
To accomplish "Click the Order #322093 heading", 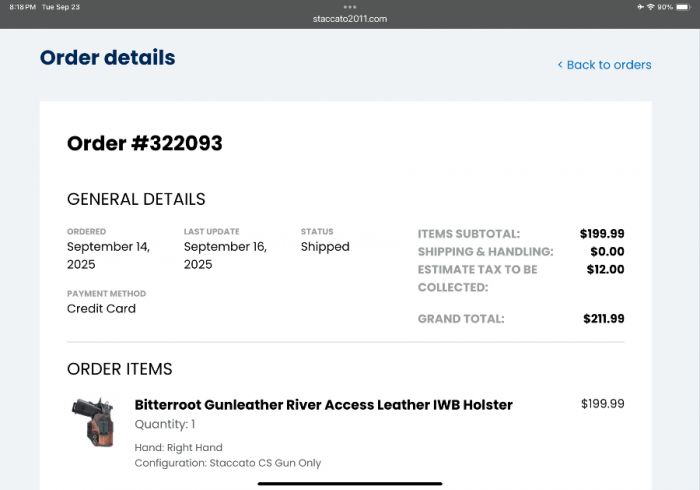I will click(144, 143).
